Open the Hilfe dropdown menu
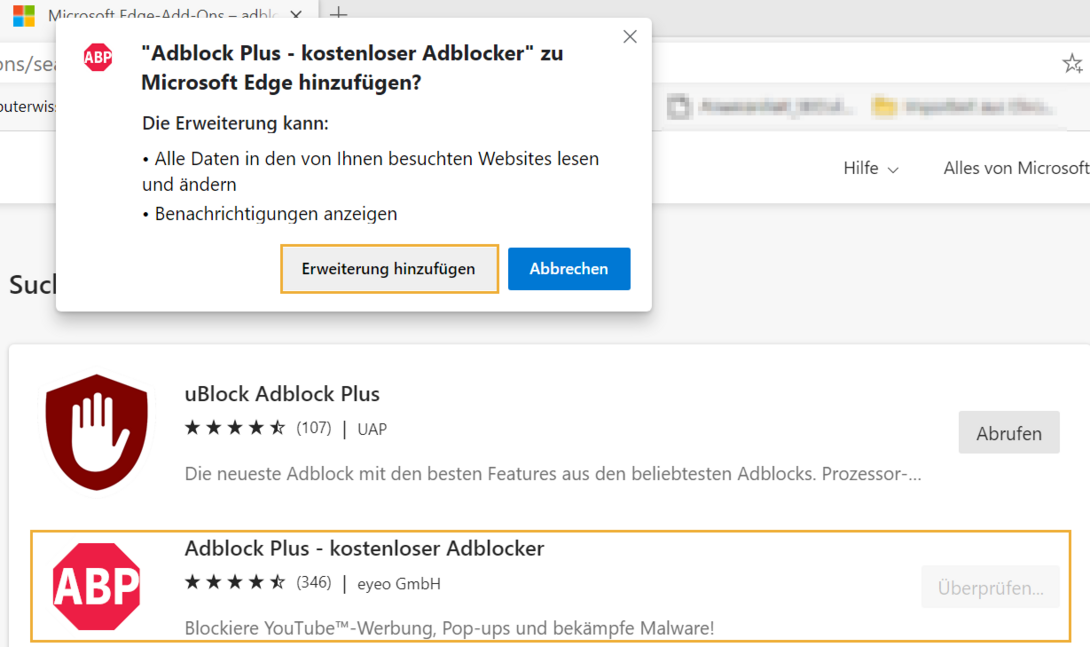 [x=860, y=168]
